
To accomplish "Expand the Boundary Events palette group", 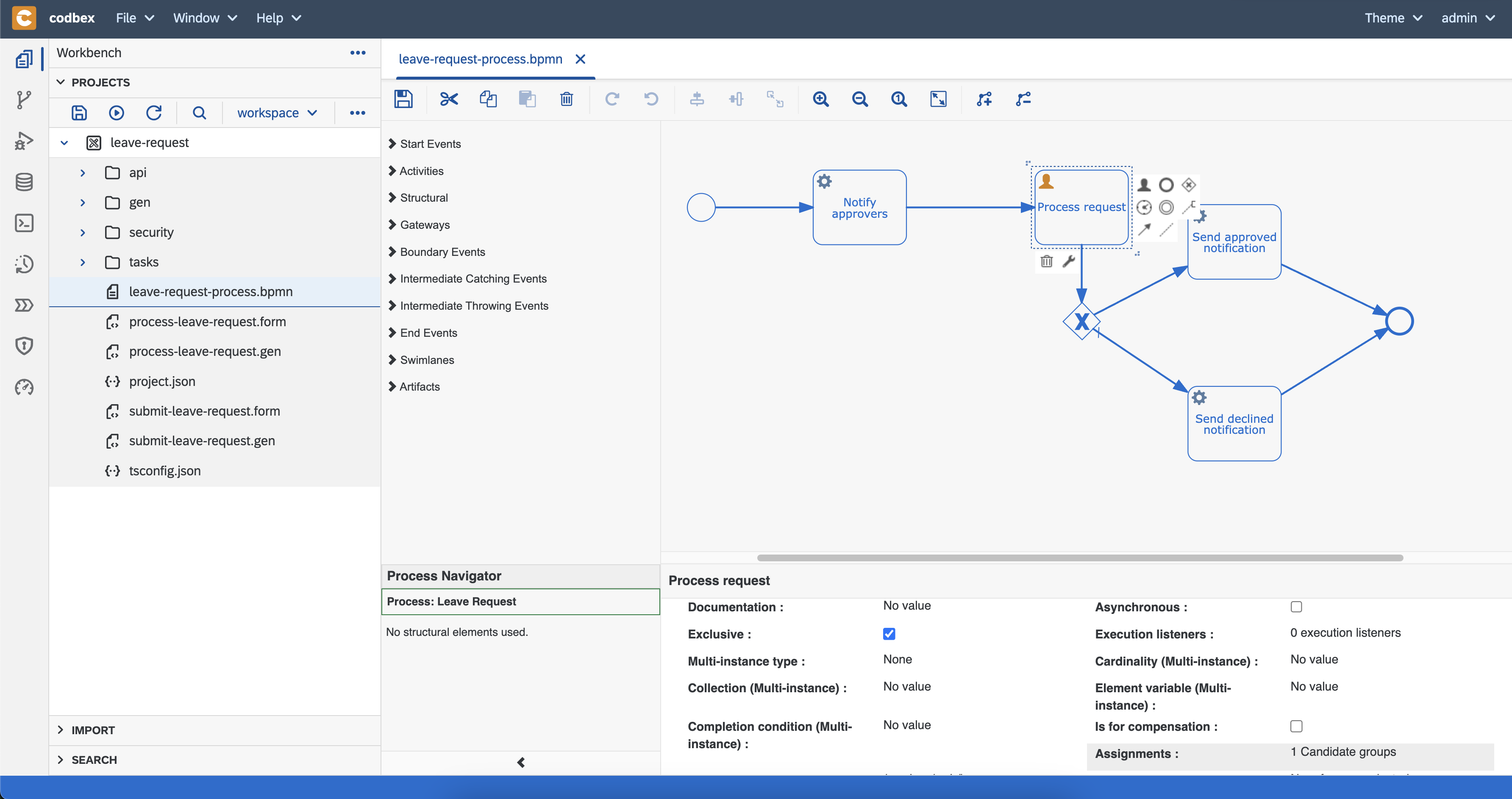I will coord(437,252).
